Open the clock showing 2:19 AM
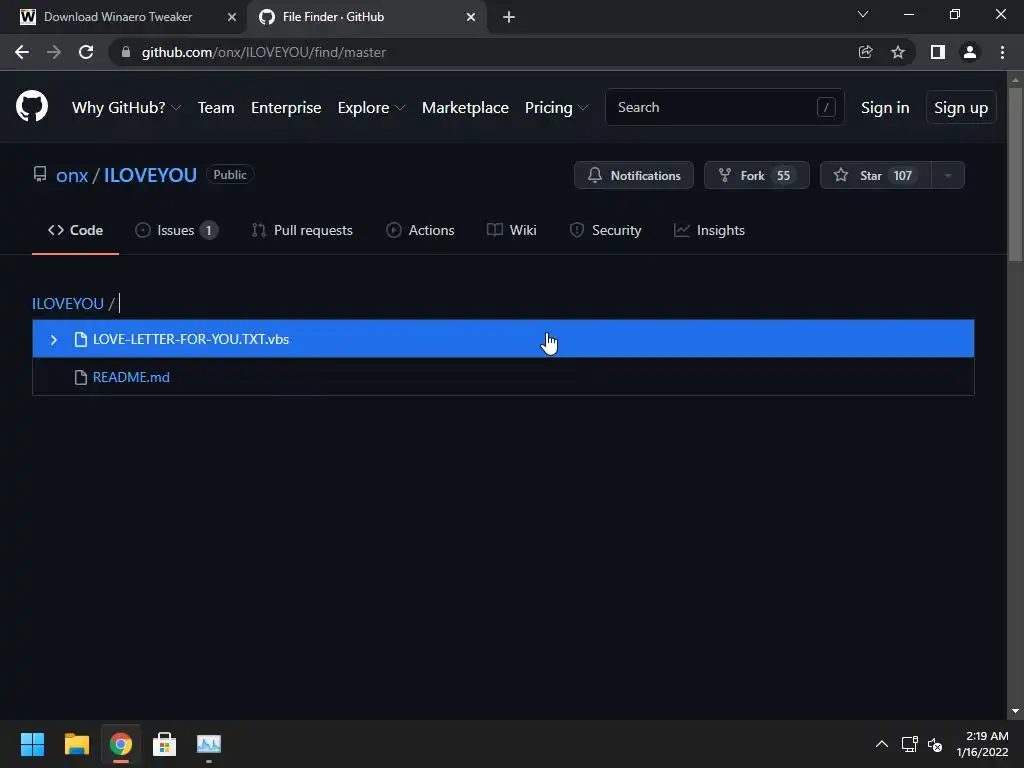 (983, 744)
